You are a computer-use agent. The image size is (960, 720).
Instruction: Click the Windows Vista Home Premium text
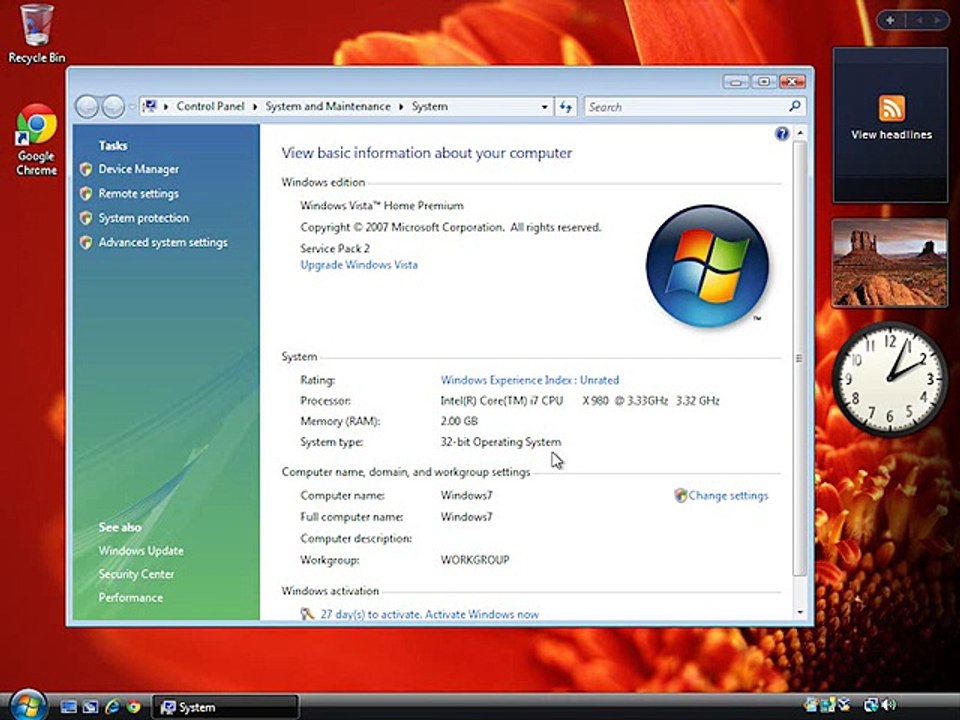tap(381, 206)
